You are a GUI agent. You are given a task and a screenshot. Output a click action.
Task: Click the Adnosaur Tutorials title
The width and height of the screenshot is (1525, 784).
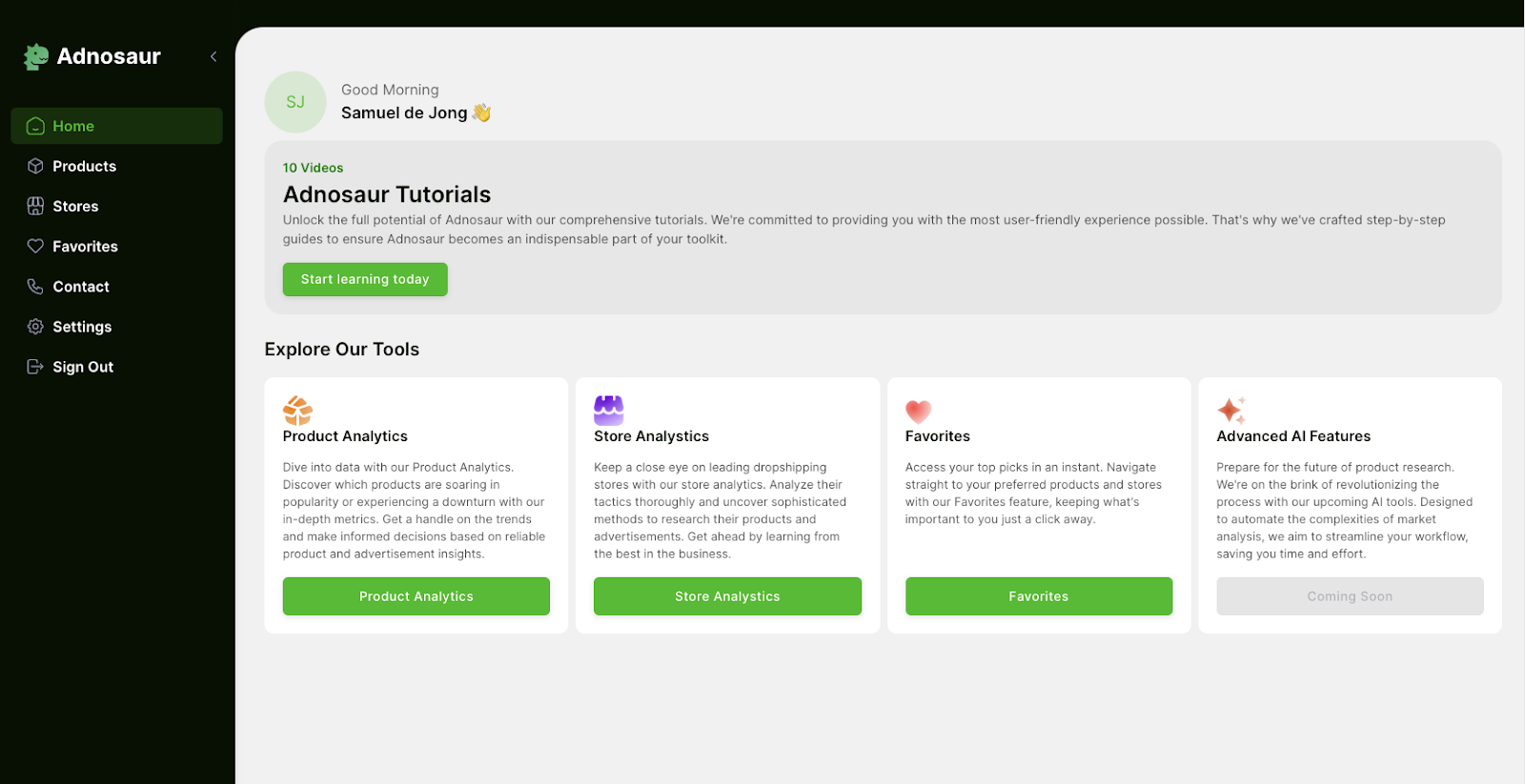[x=387, y=194]
